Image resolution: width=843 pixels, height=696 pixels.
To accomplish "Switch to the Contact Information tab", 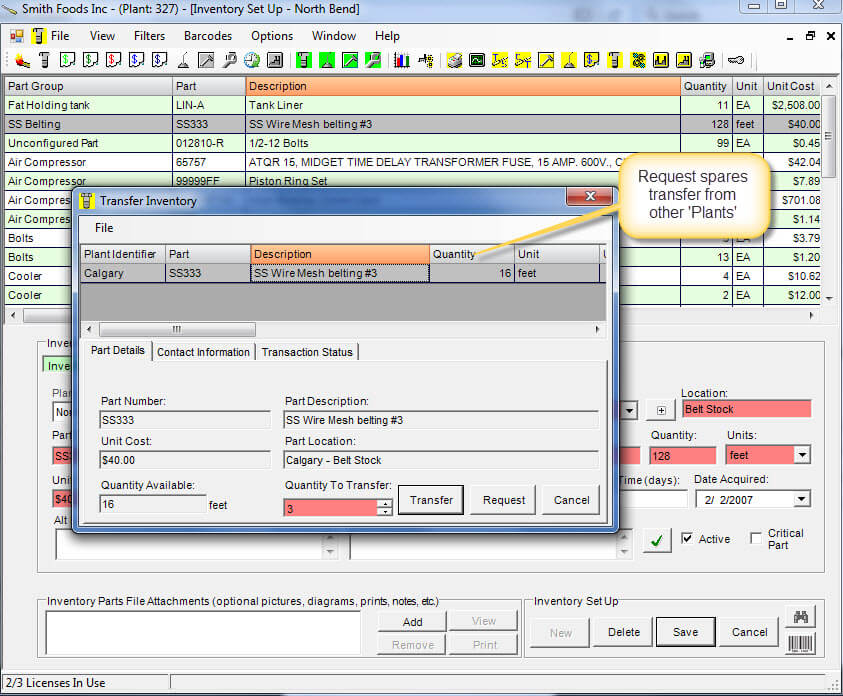I will tap(203, 352).
